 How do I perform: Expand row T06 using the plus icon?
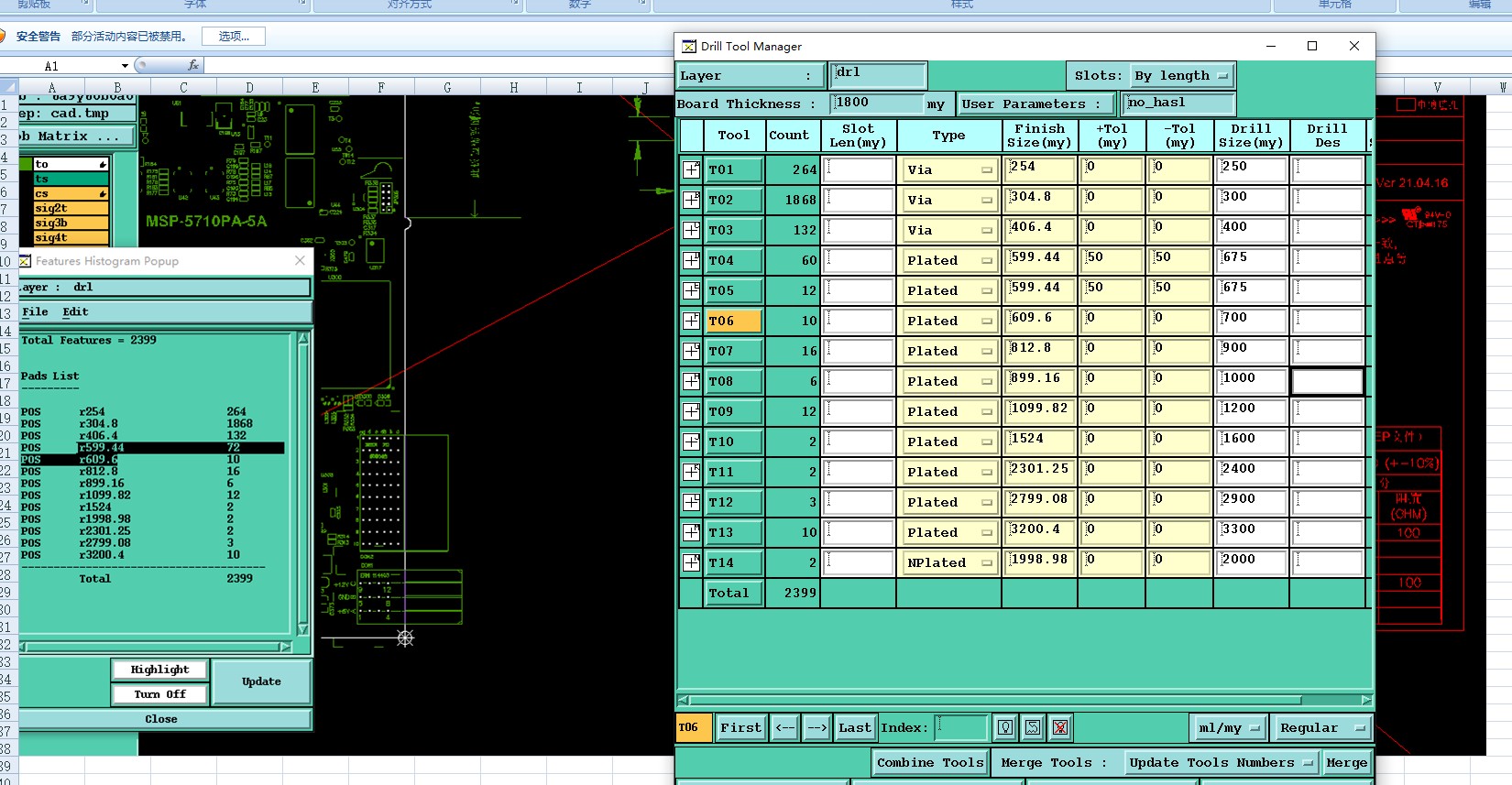692,321
